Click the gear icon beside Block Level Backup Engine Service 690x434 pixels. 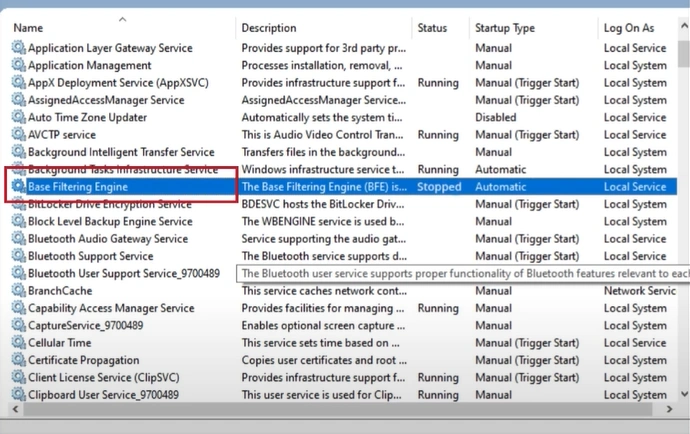click(x=18, y=221)
